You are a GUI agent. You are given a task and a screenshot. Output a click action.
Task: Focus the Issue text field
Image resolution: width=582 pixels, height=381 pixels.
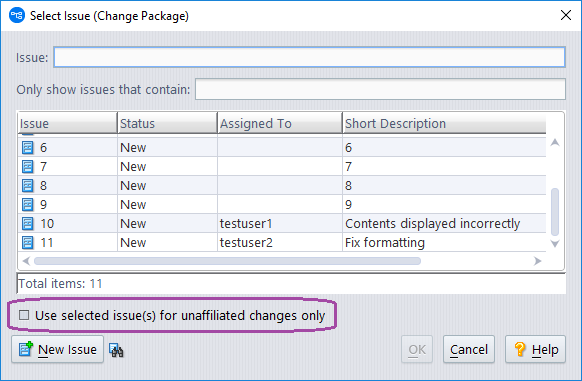[310, 57]
